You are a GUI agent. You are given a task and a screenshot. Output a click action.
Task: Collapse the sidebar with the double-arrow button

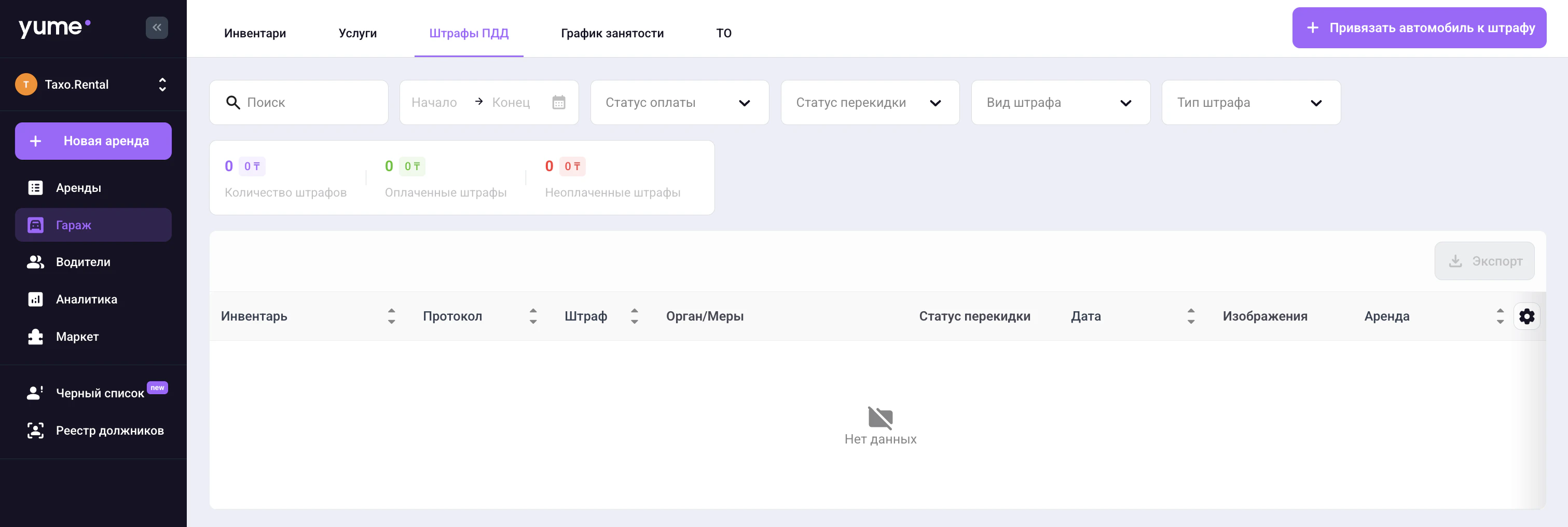(156, 27)
